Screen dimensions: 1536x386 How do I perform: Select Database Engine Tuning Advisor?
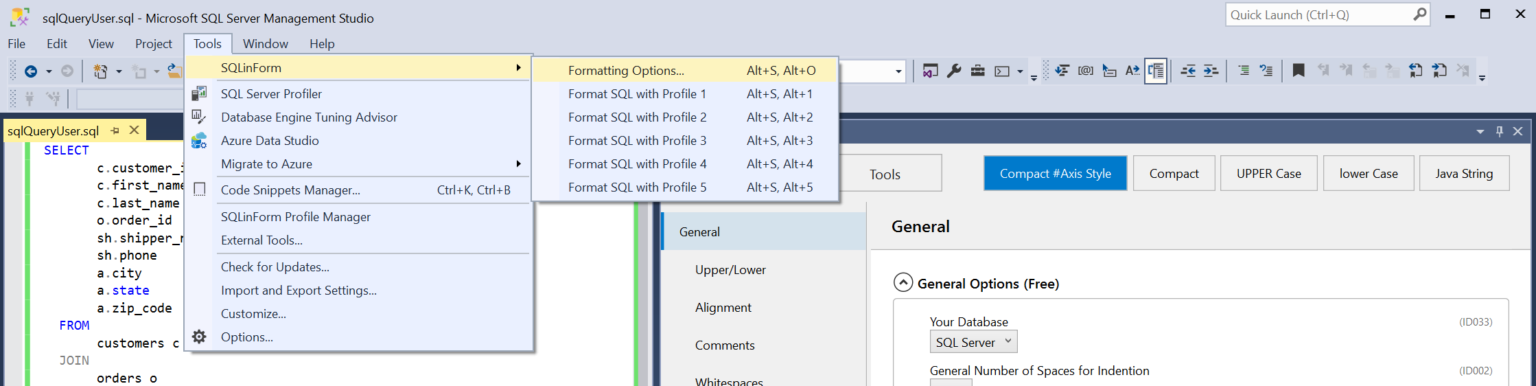click(x=357, y=117)
